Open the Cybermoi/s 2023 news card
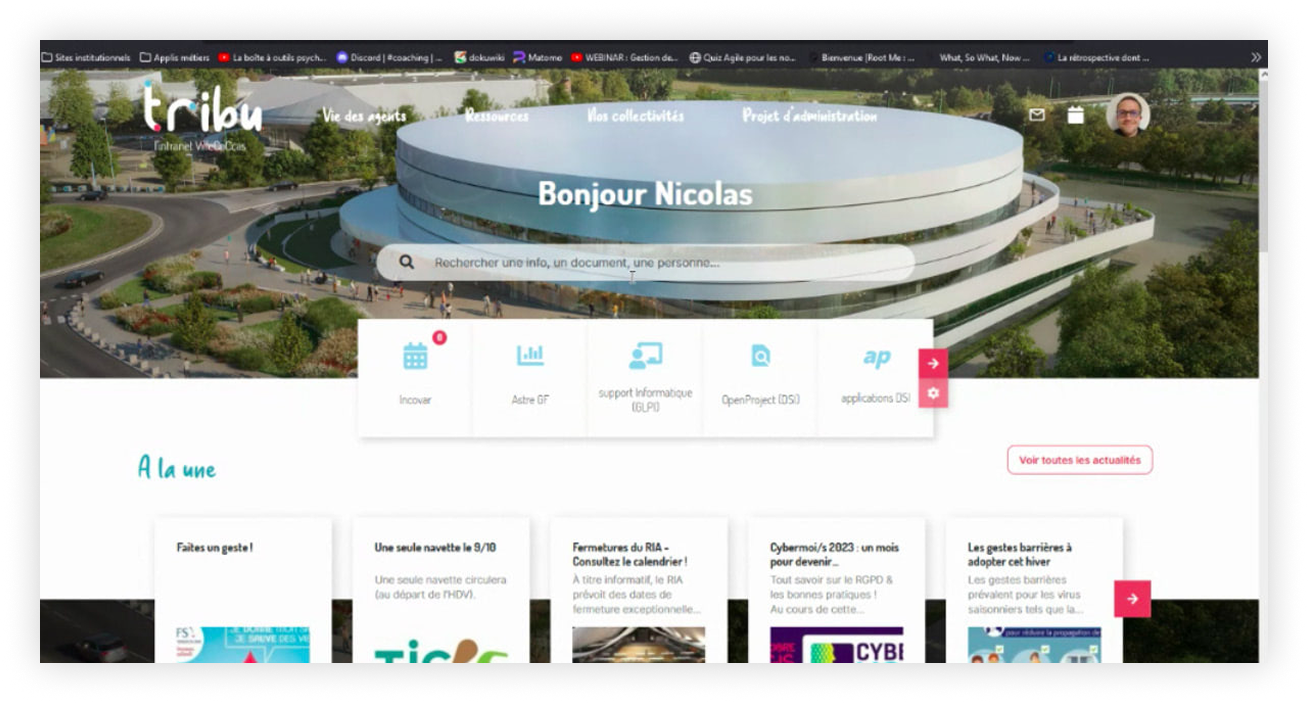Screen dimensions: 1308x703 coord(836,588)
